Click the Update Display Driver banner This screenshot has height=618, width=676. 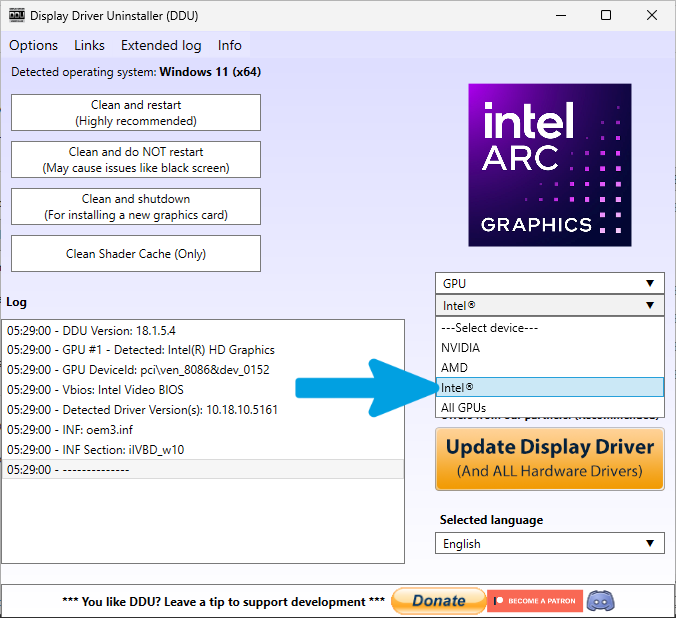click(x=549, y=459)
